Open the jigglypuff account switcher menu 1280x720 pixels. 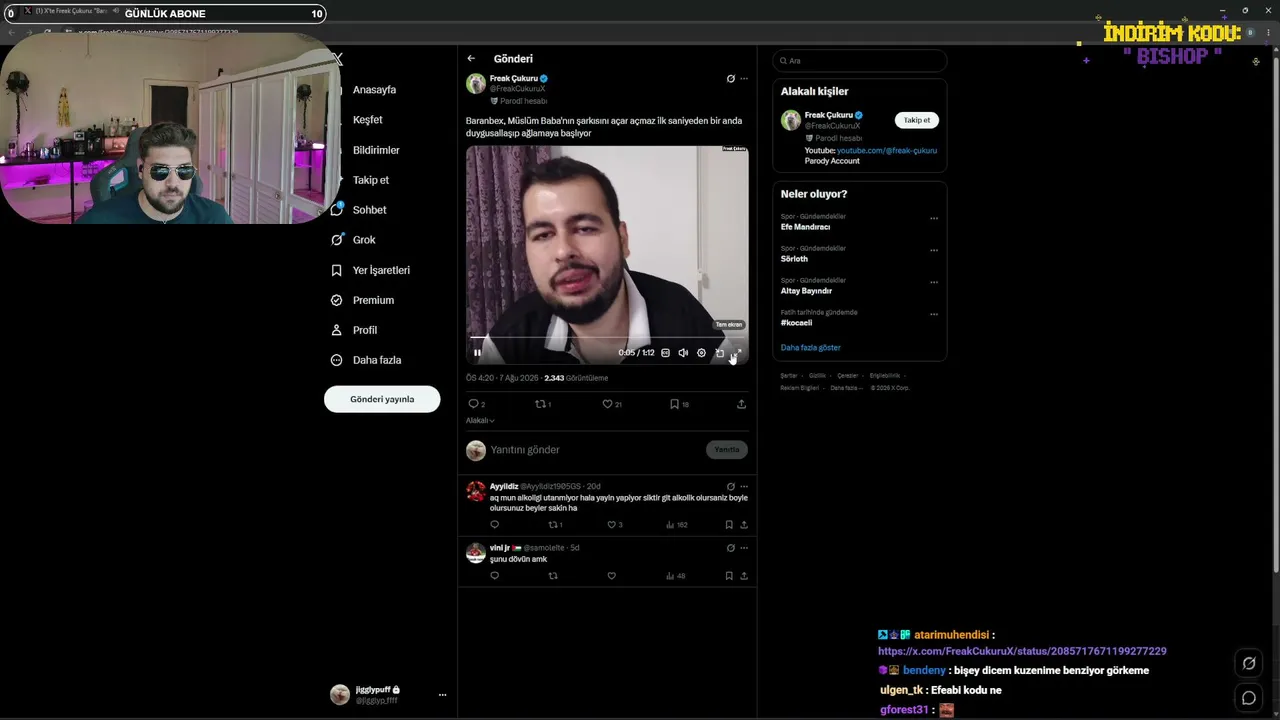(x=388, y=694)
